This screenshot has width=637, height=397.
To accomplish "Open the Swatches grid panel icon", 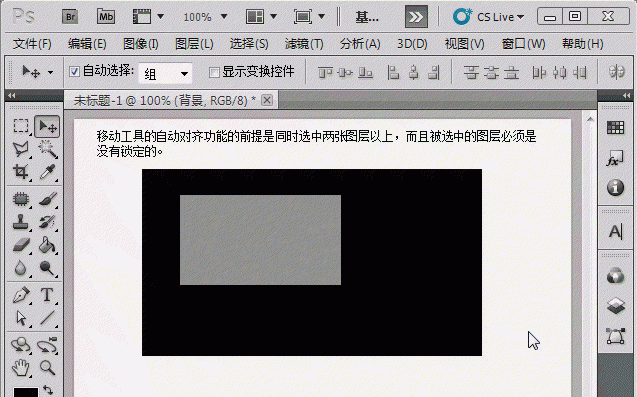I will [615, 128].
